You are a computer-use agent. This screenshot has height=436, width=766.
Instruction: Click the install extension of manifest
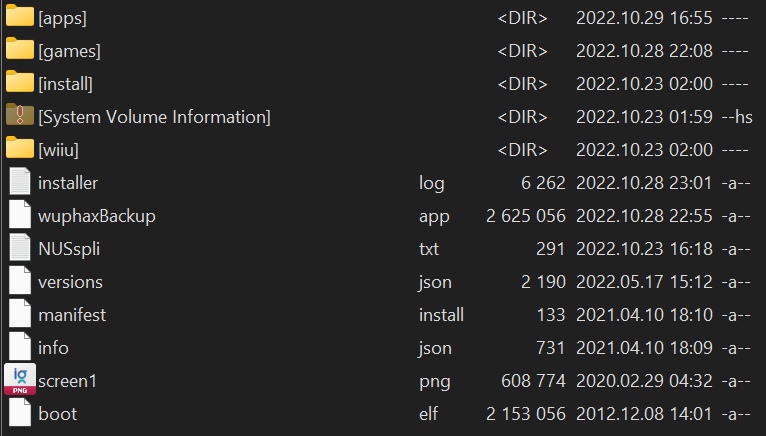(441, 315)
